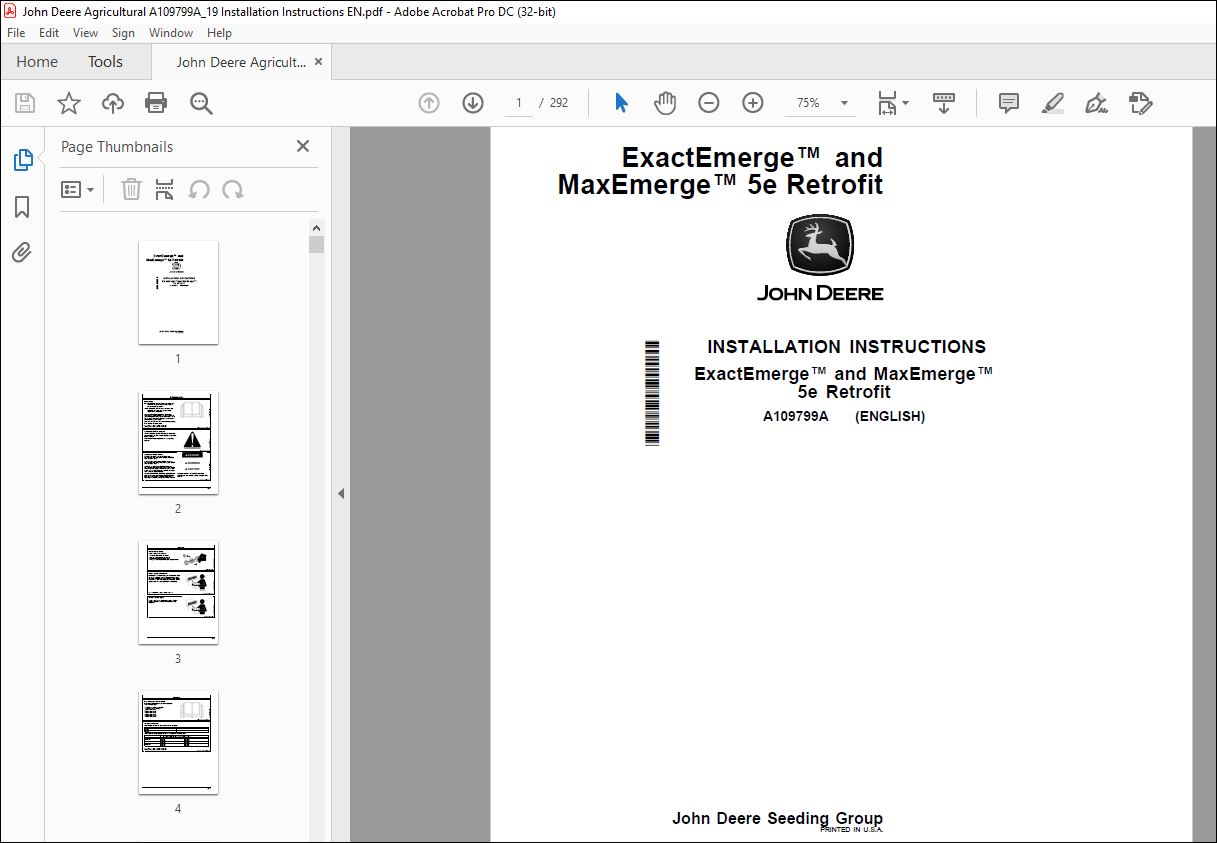This screenshot has height=843, width=1217.
Task: Click the fit page width icon
Action: click(x=887, y=103)
